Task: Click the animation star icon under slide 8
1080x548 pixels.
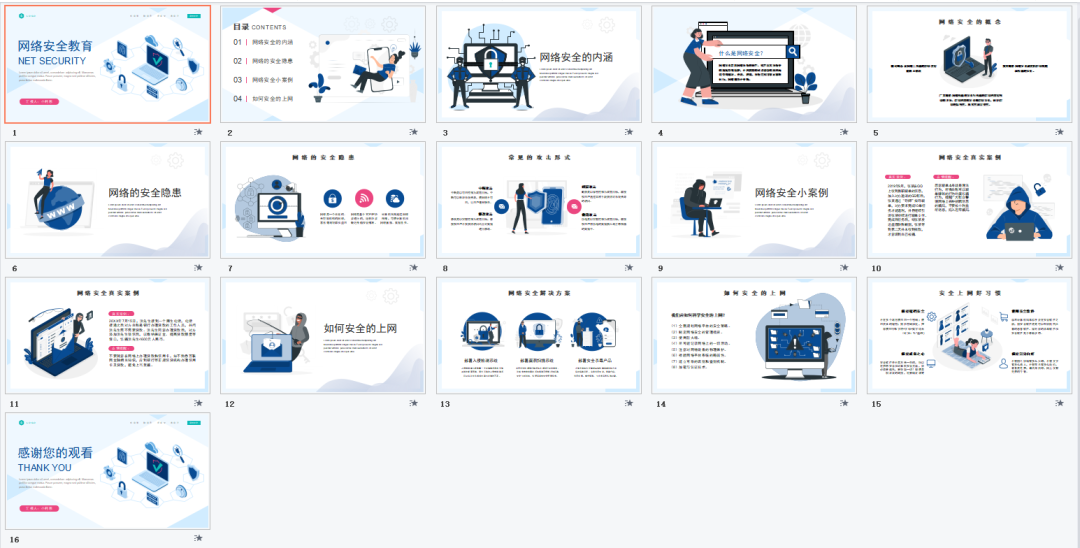Action: [x=630, y=268]
